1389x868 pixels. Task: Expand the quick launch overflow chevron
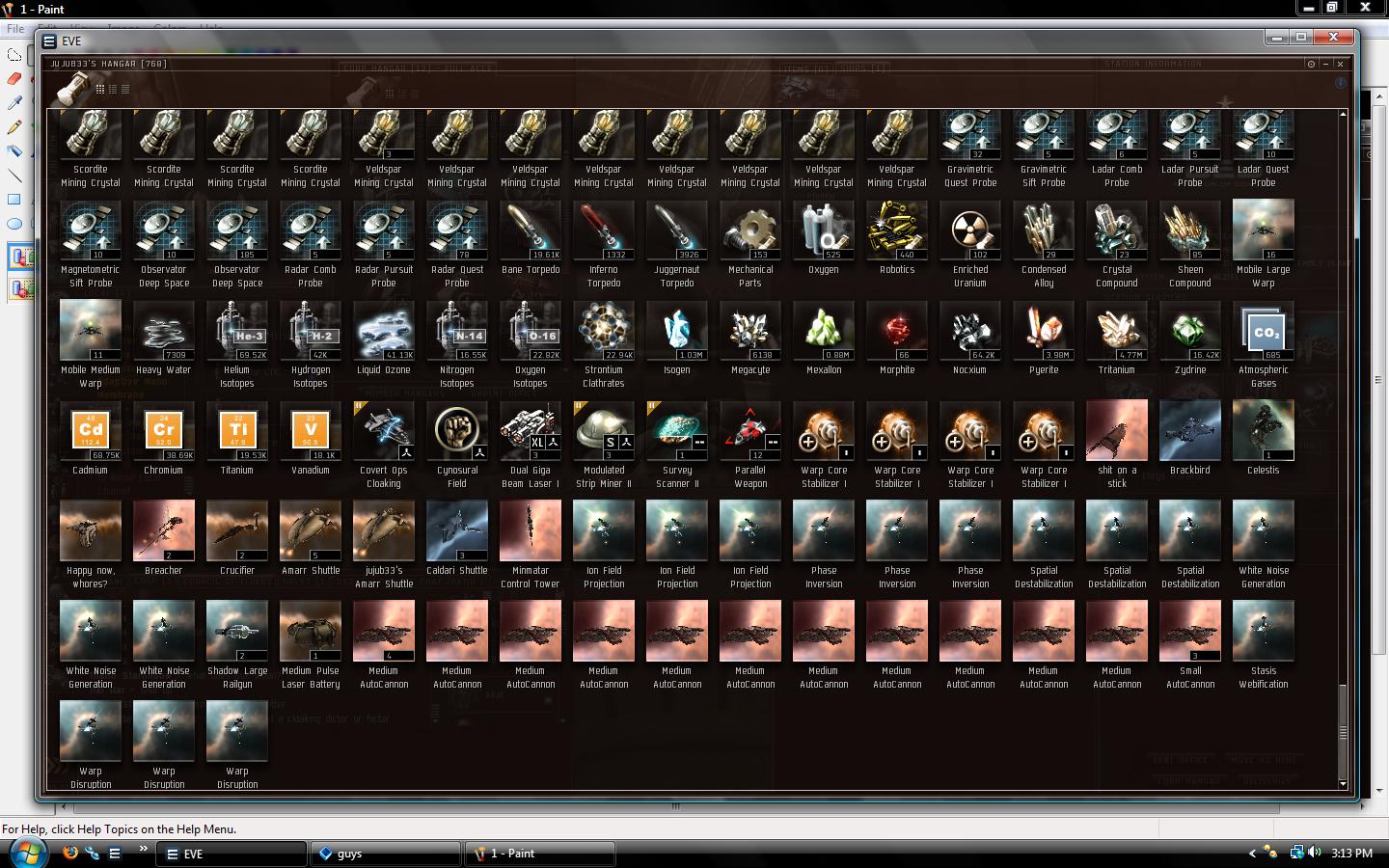pos(144,849)
